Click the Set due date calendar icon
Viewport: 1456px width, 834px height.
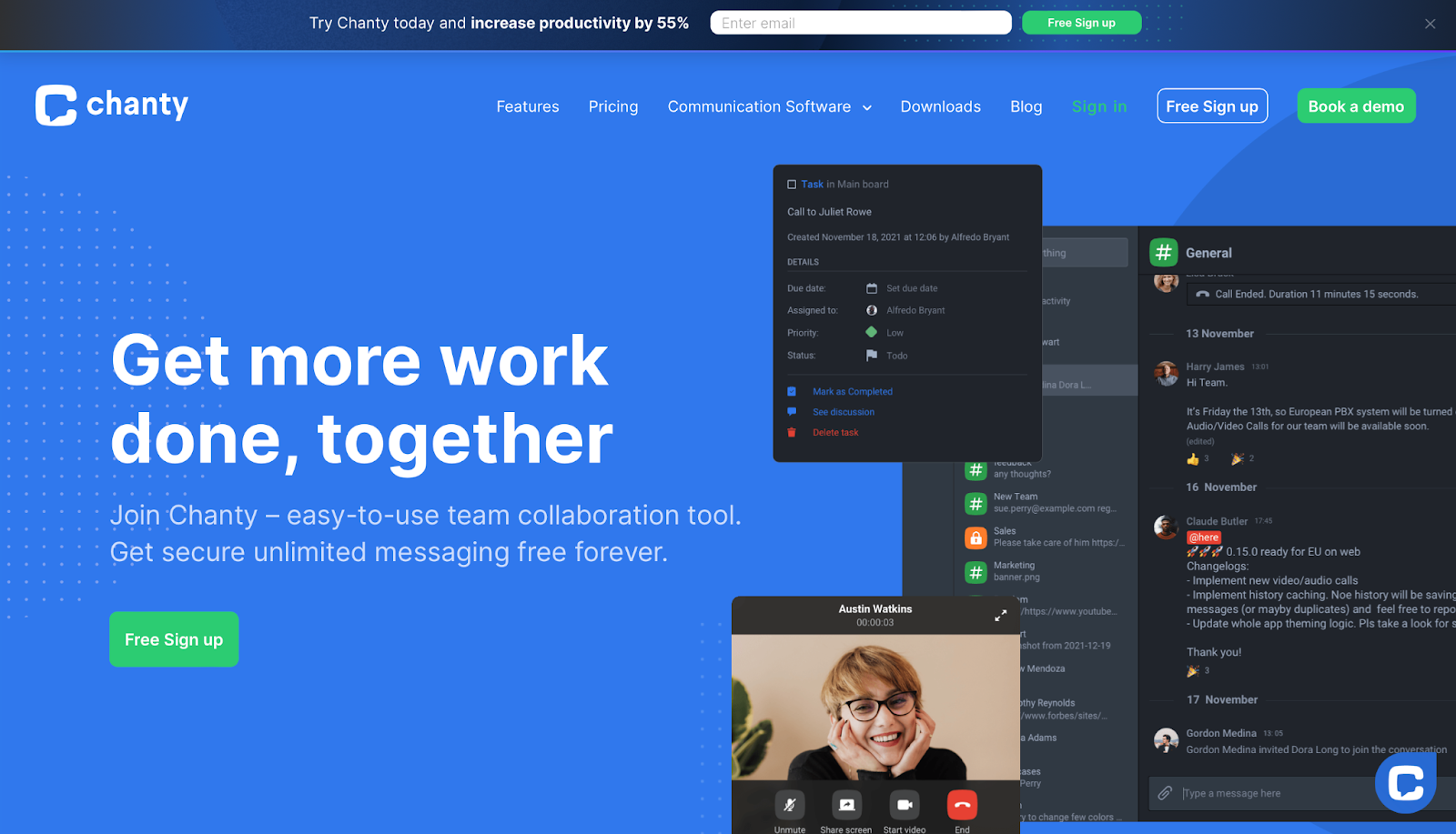click(872, 288)
